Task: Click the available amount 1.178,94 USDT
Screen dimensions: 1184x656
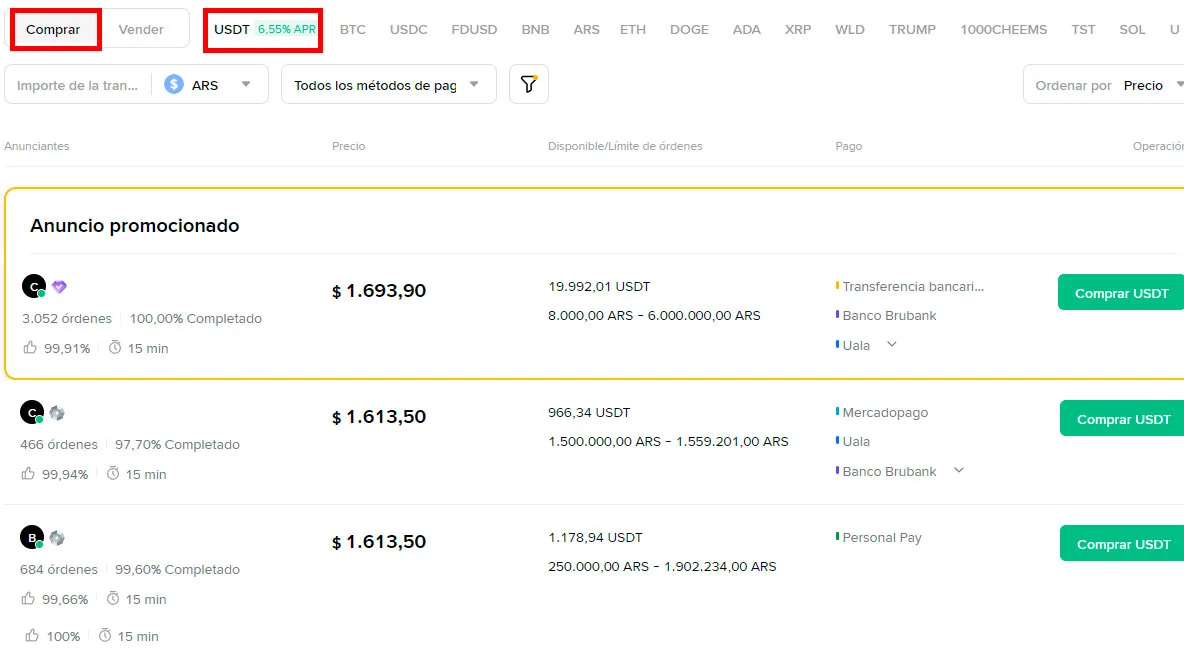Action: (x=595, y=537)
